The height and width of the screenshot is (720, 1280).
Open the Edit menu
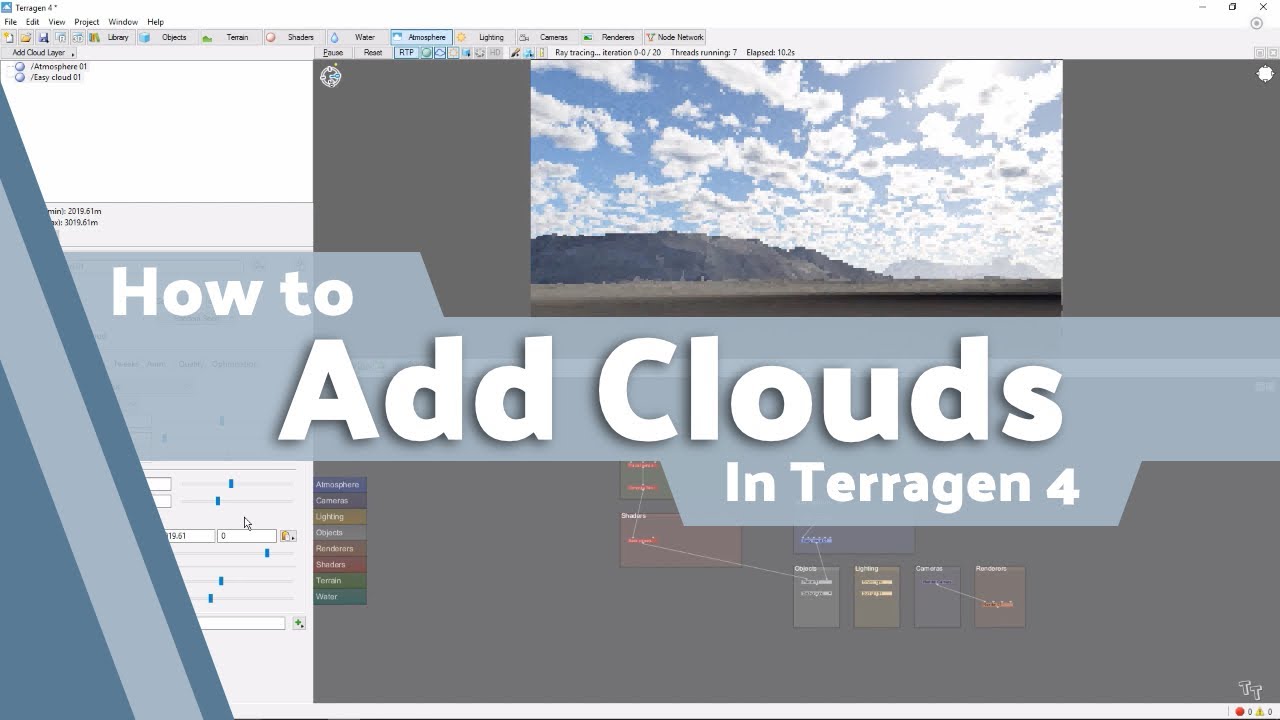tap(33, 22)
